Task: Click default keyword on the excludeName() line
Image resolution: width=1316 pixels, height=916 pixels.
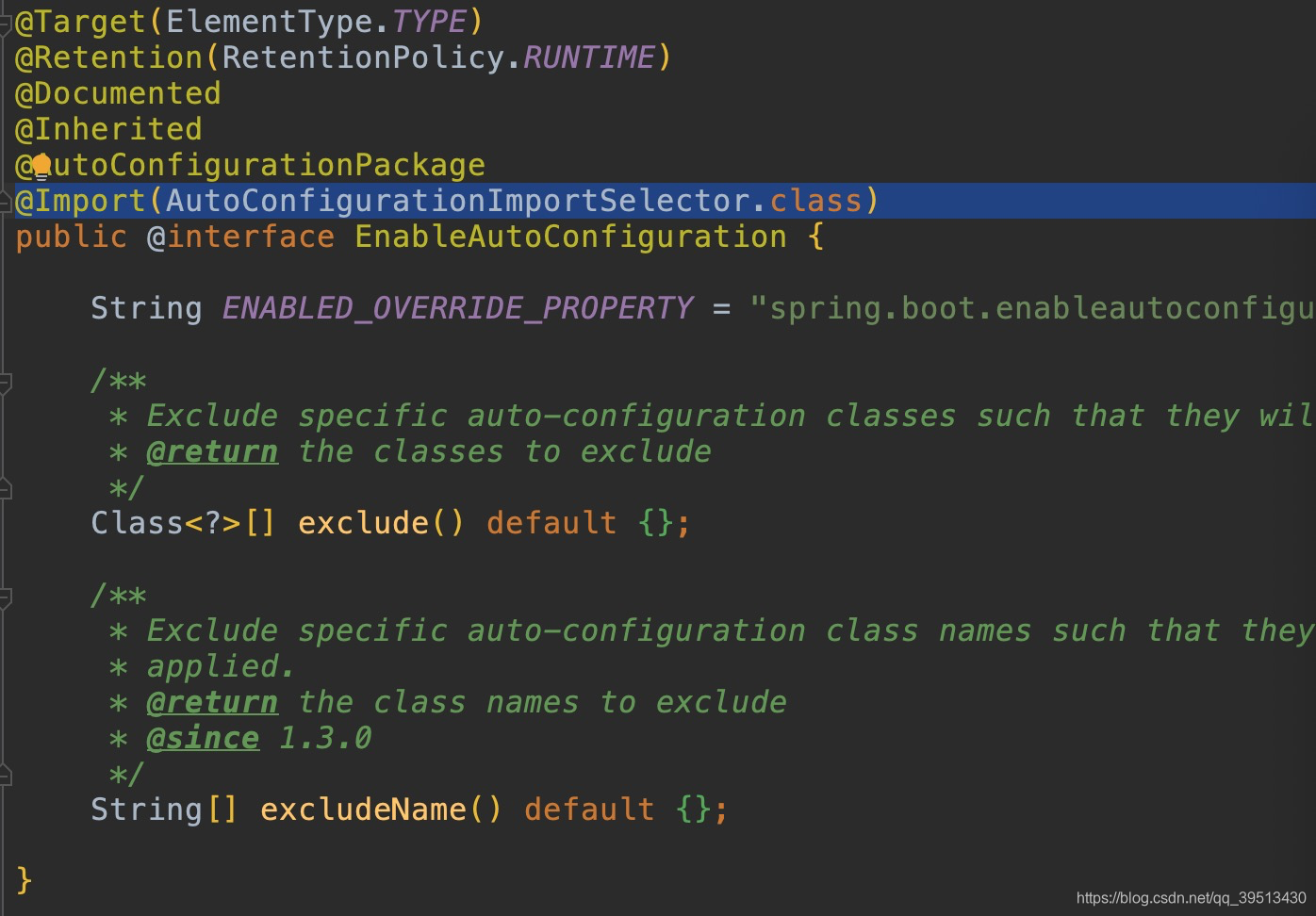Action: tap(589, 810)
